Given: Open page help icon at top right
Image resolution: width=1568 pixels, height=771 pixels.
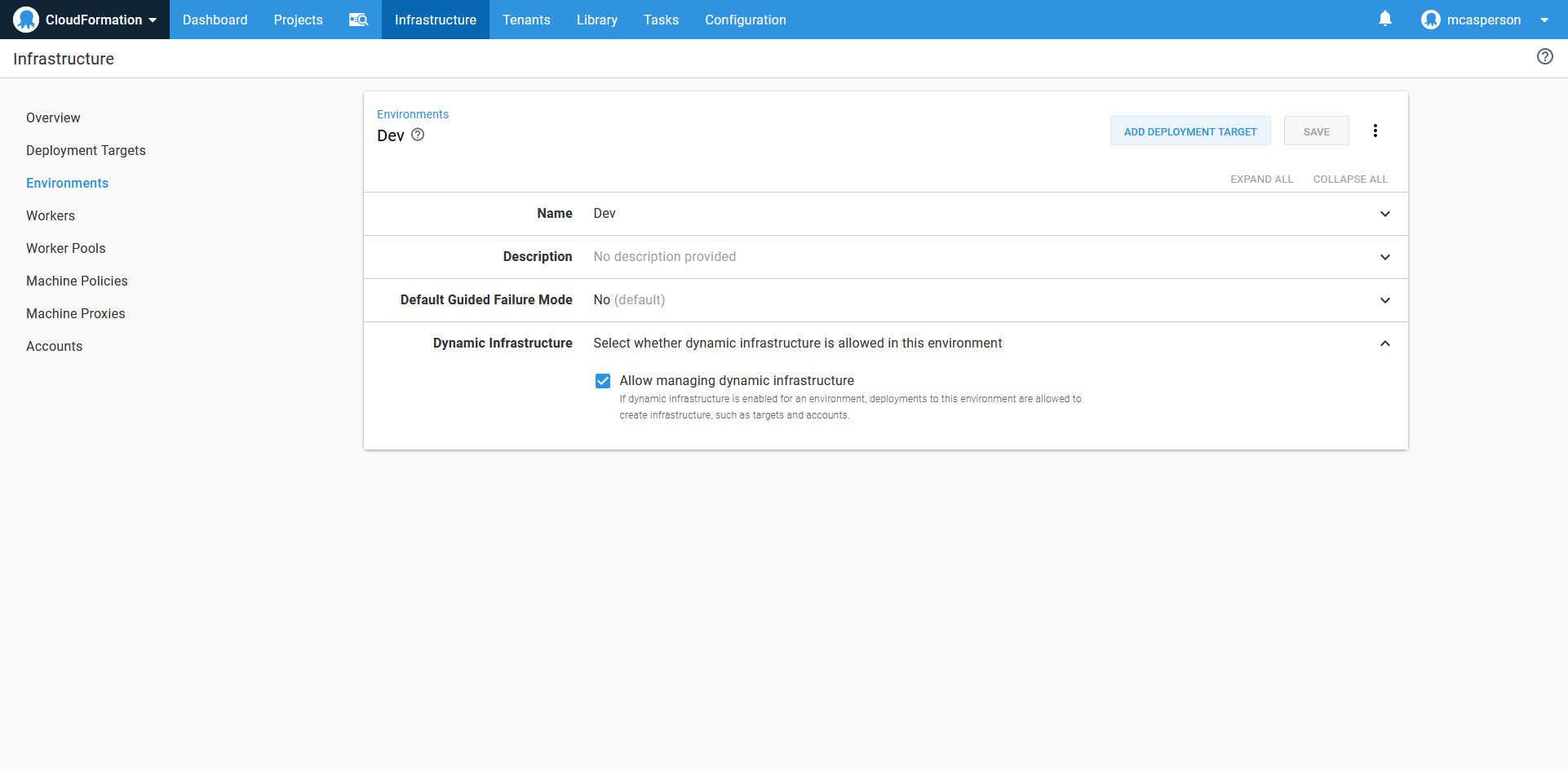Looking at the screenshot, I should (x=1544, y=56).
